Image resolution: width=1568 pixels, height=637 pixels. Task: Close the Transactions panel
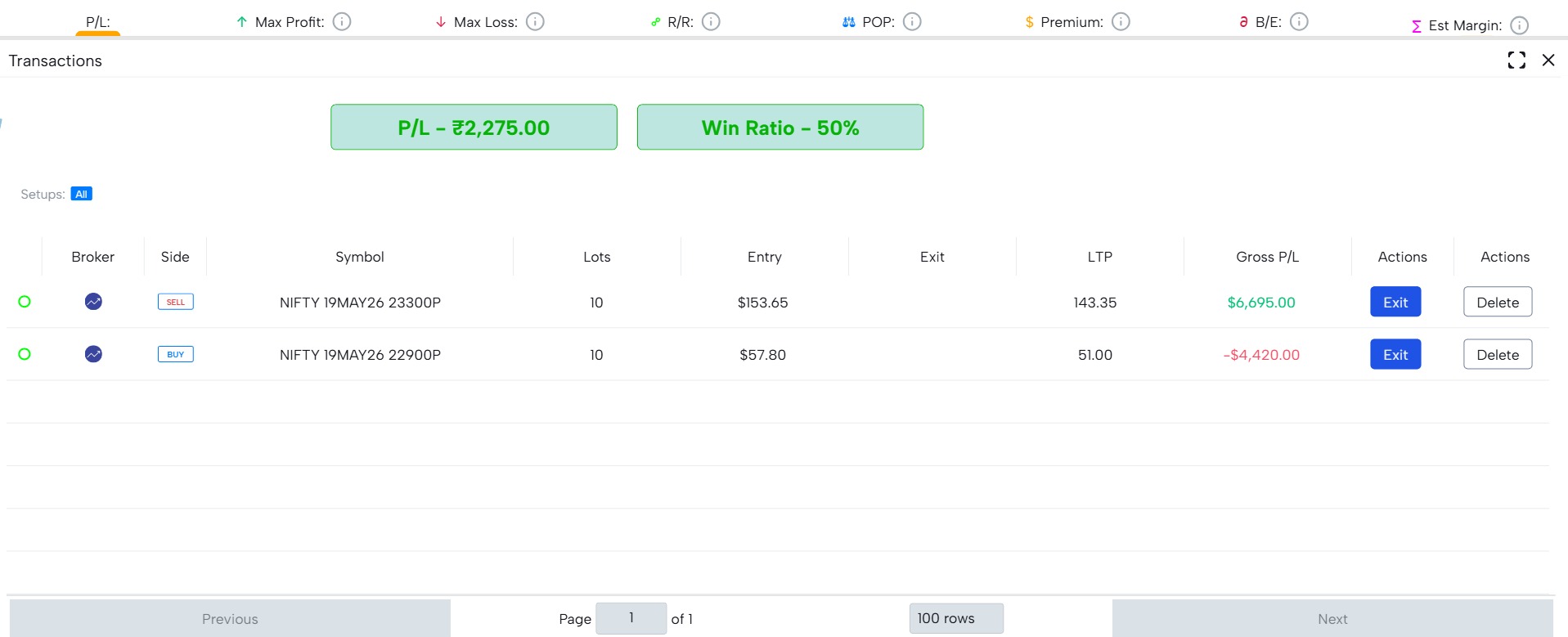1548,61
